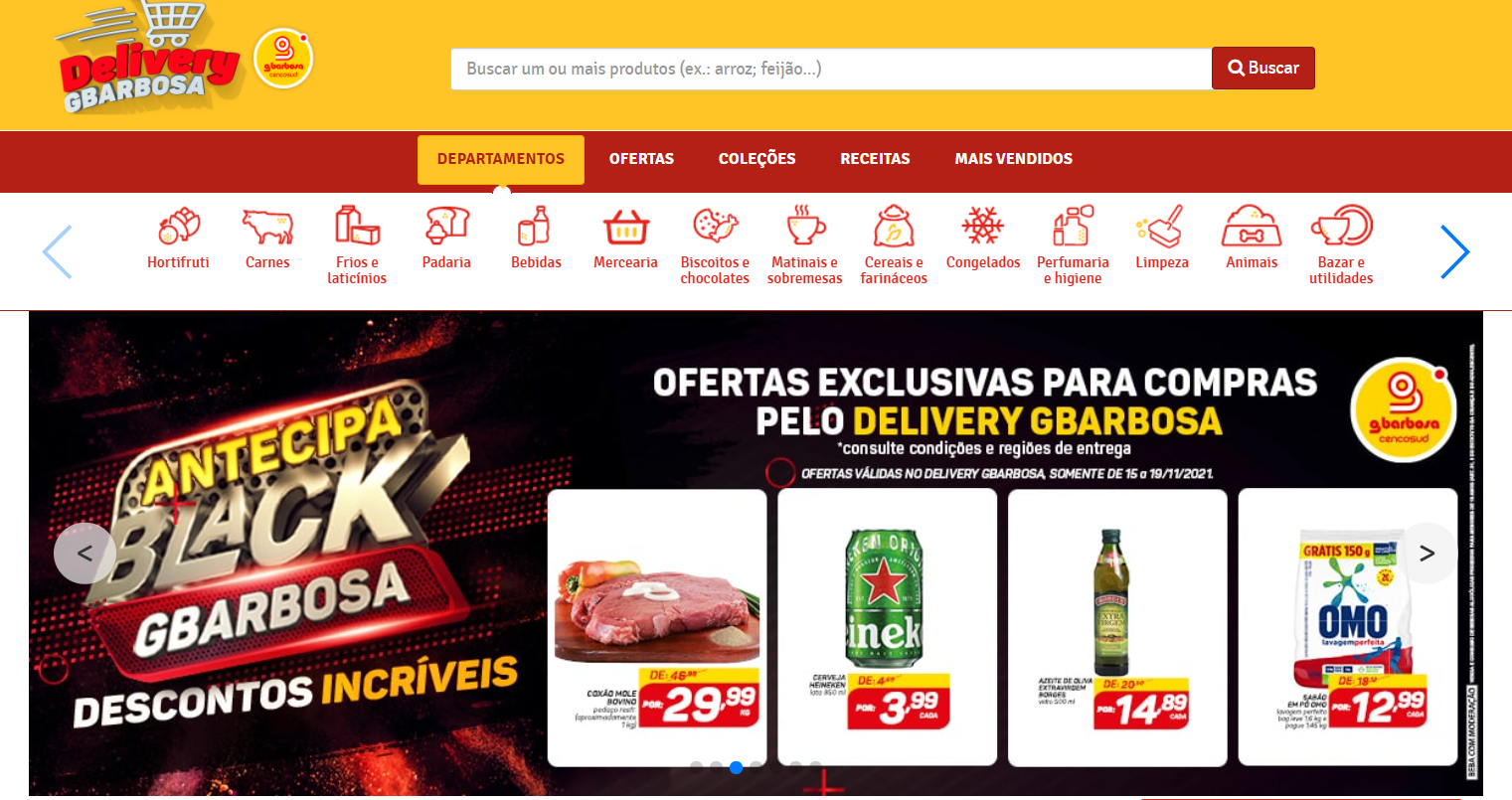The image size is (1512, 800).
Task: Open the Departamentos tab
Action: [501, 159]
